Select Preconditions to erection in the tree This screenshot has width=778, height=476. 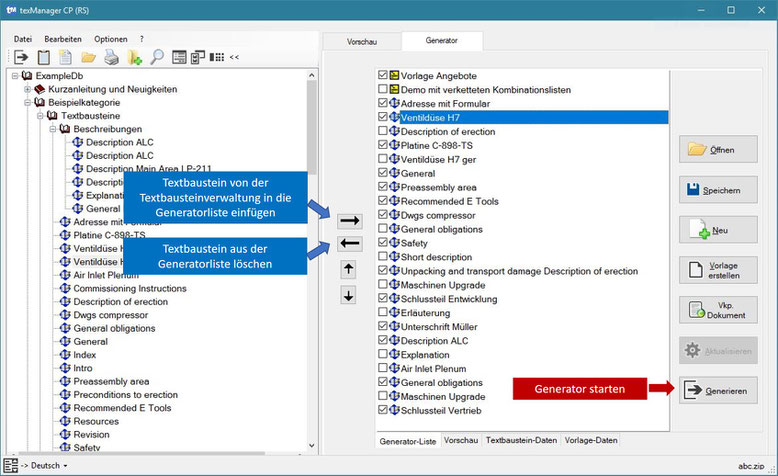click(x=126, y=395)
